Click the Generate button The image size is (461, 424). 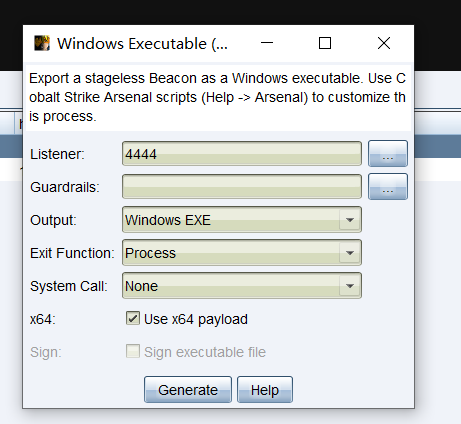point(188,390)
